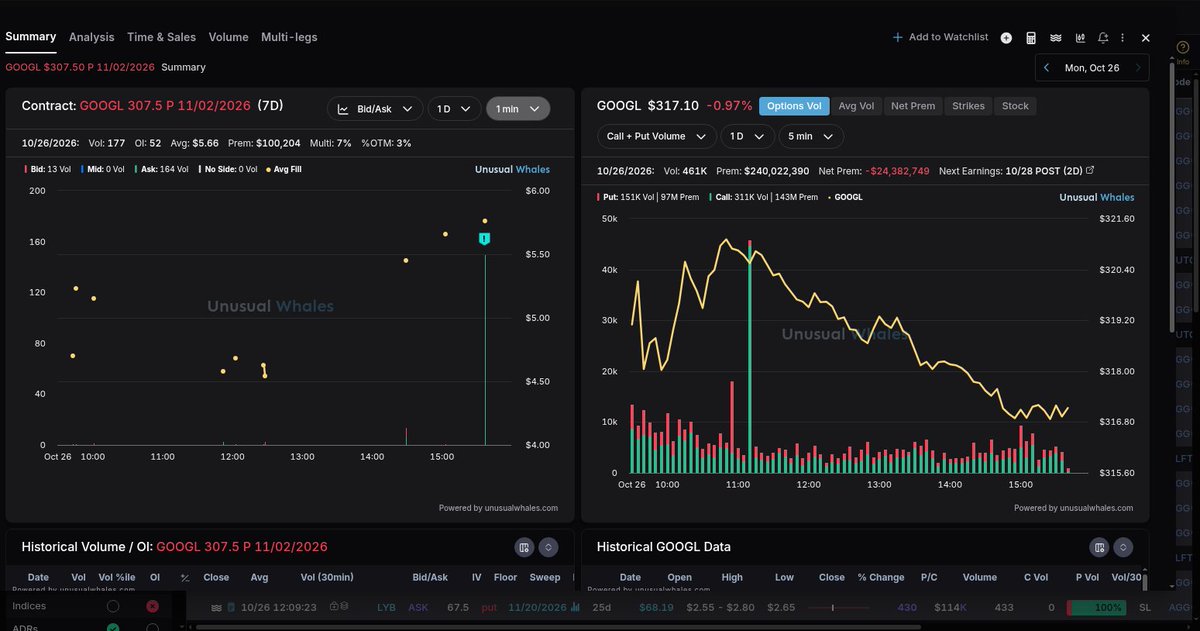The image size is (1200, 631).
Task: Open earnings external link icon next to 10/28 POST
Action: coord(1090,171)
